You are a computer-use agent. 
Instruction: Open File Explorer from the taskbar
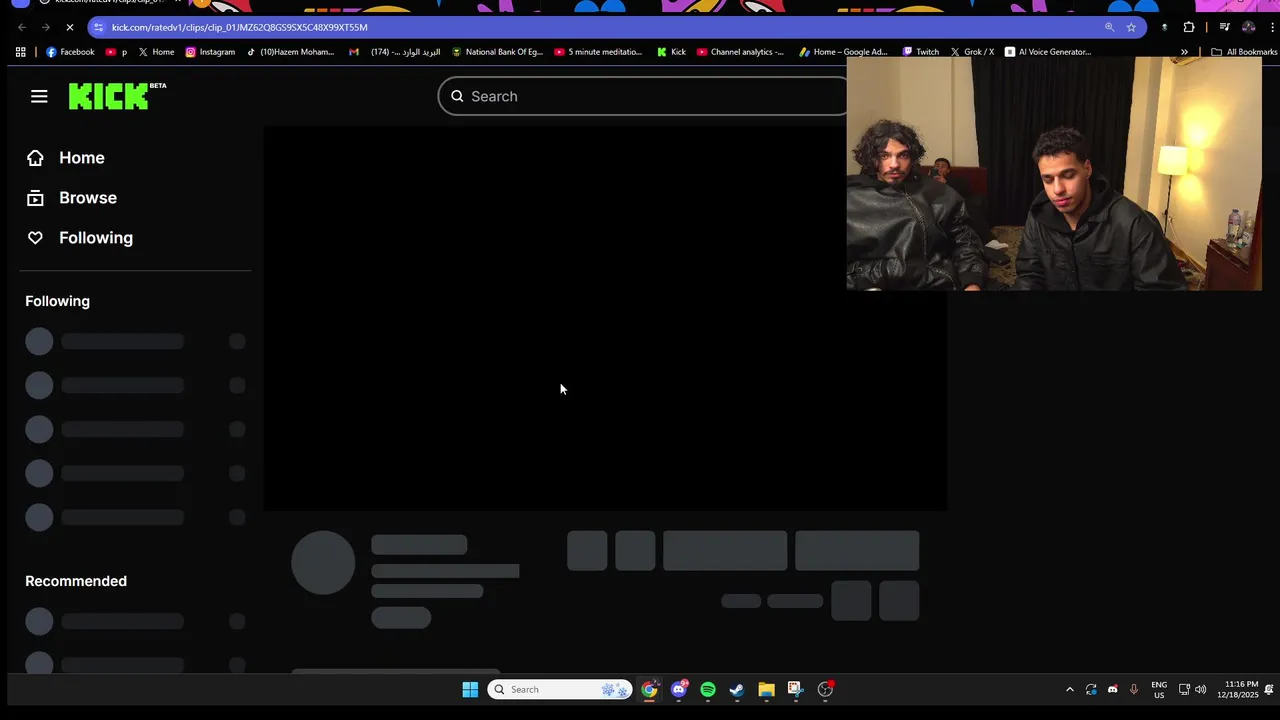point(766,689)
